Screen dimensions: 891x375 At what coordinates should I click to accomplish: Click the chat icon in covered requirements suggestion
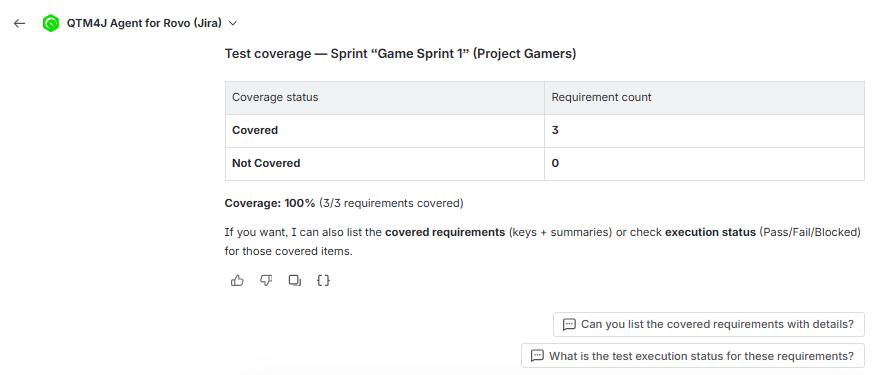point(569,324)
